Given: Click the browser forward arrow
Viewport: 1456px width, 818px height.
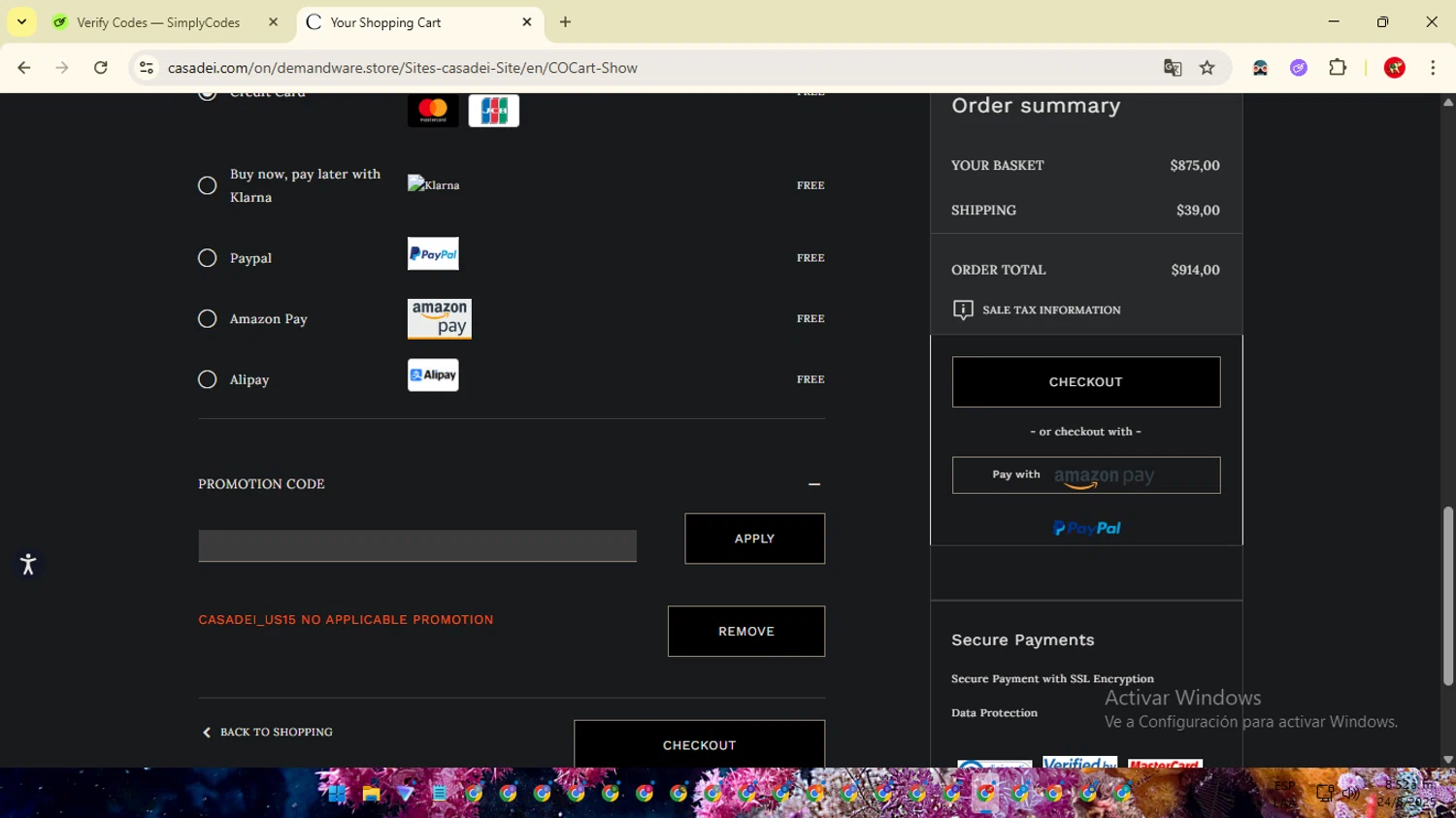Looking at the screenshot, I should (62, 68).
